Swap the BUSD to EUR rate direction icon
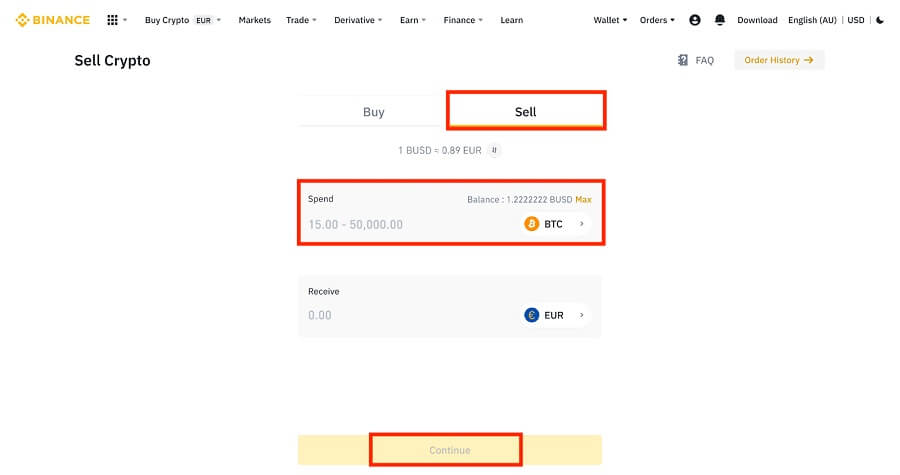Image resolution: width=900 pixels, height=475 pixels. point(494,150)
